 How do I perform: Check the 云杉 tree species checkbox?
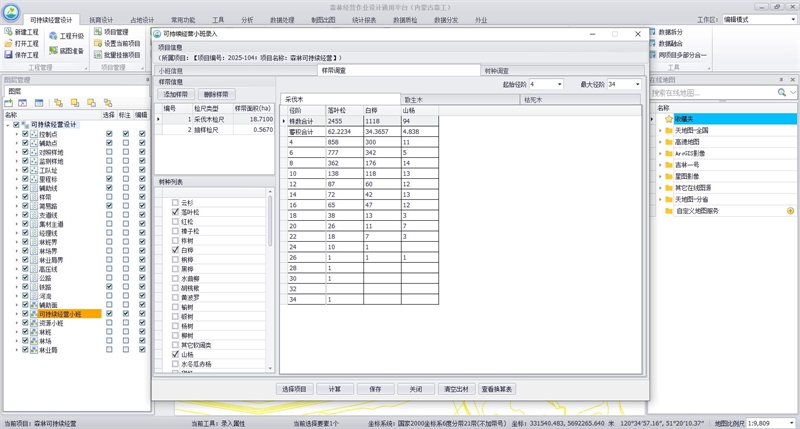pyautogui.click(x=176, y=203)
